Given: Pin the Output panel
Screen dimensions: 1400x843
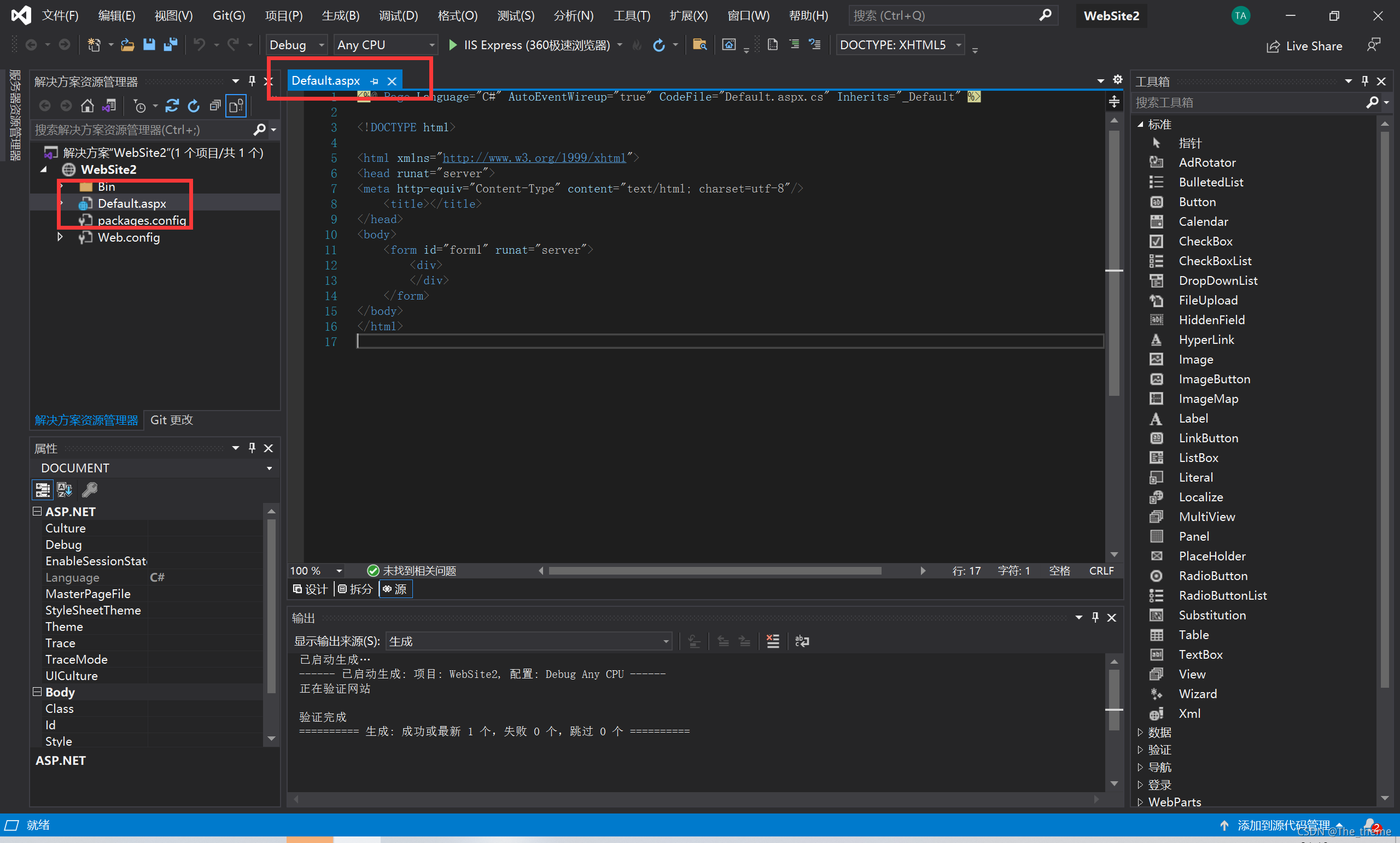Looking at the screenshot, I should (1095, 617).
